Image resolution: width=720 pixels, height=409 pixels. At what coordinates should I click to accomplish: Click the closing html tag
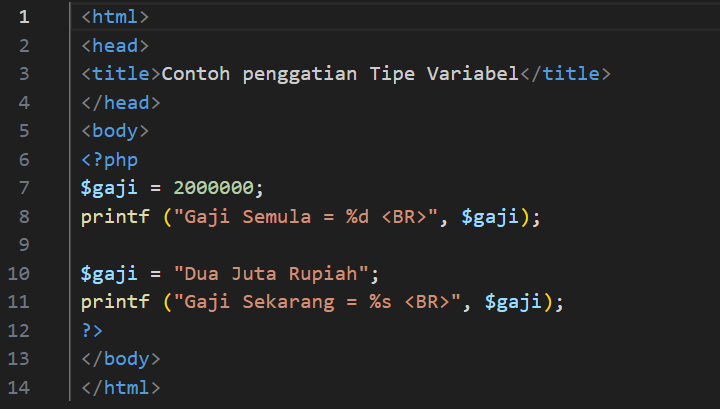pos(121,387)
